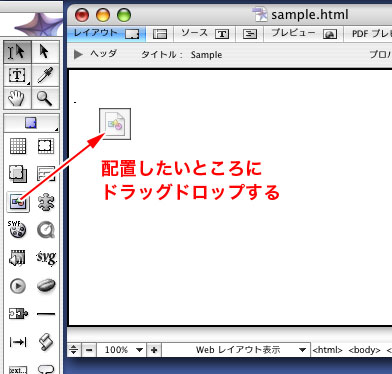Viewport: 392px width, 374px height.
Task: Switch to the ソース tab
Action: (205, 34)
